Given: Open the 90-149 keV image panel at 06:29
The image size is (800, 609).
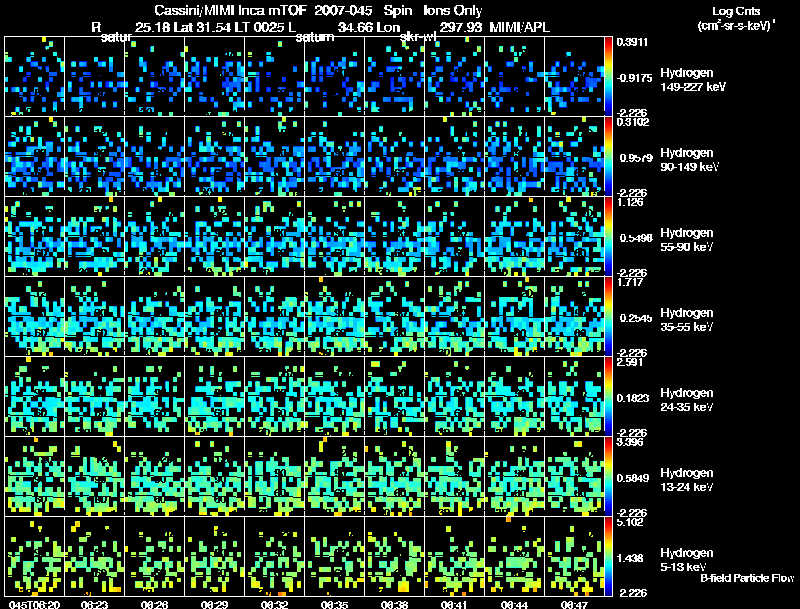Looking at the screenshot, I should point(214,156).
